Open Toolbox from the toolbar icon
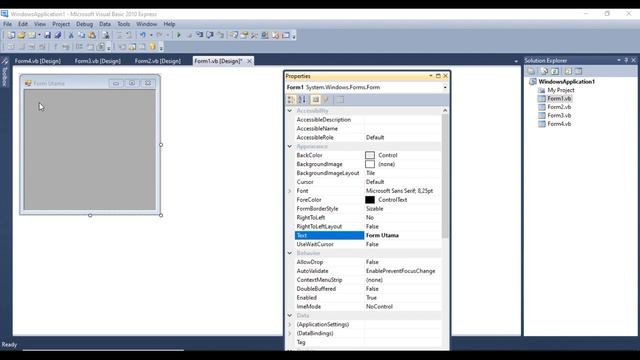640x360 pixels. [x=255, y=36]
